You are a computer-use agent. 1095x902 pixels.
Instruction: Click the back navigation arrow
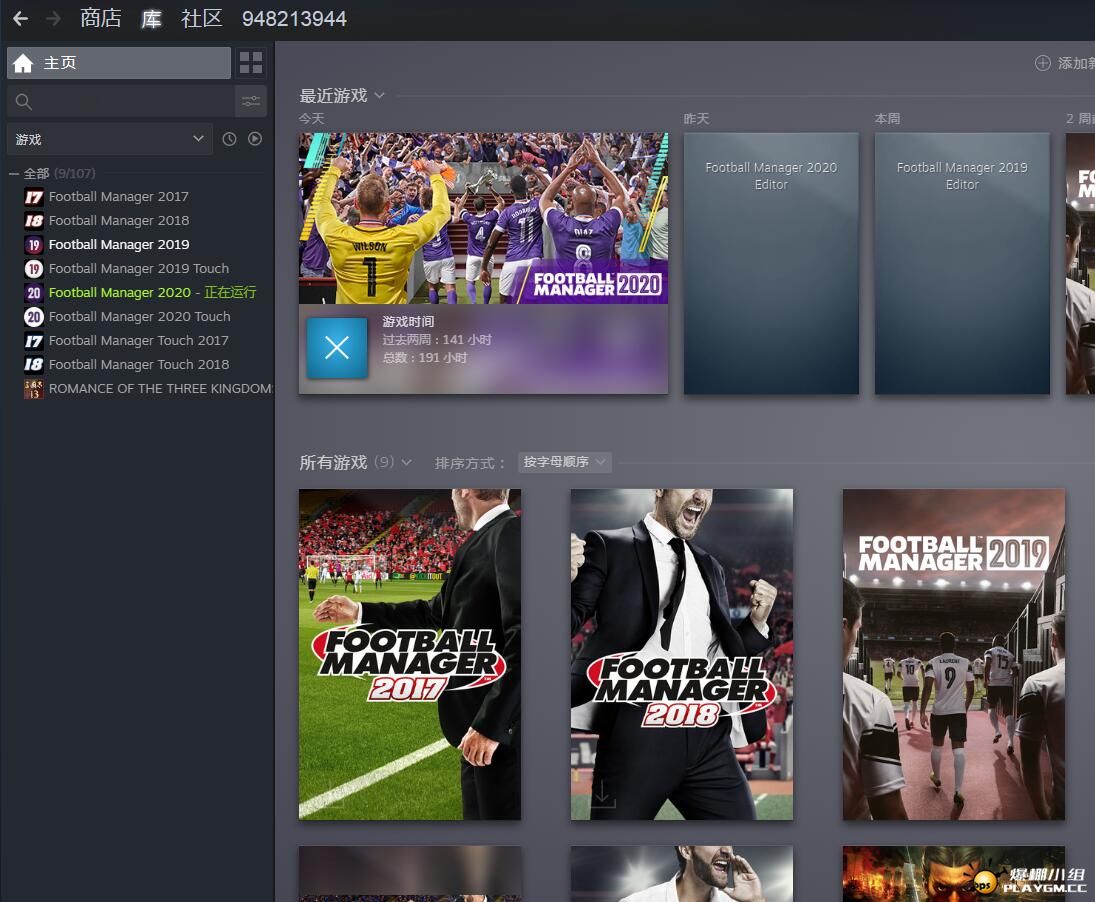pos(20,18)
